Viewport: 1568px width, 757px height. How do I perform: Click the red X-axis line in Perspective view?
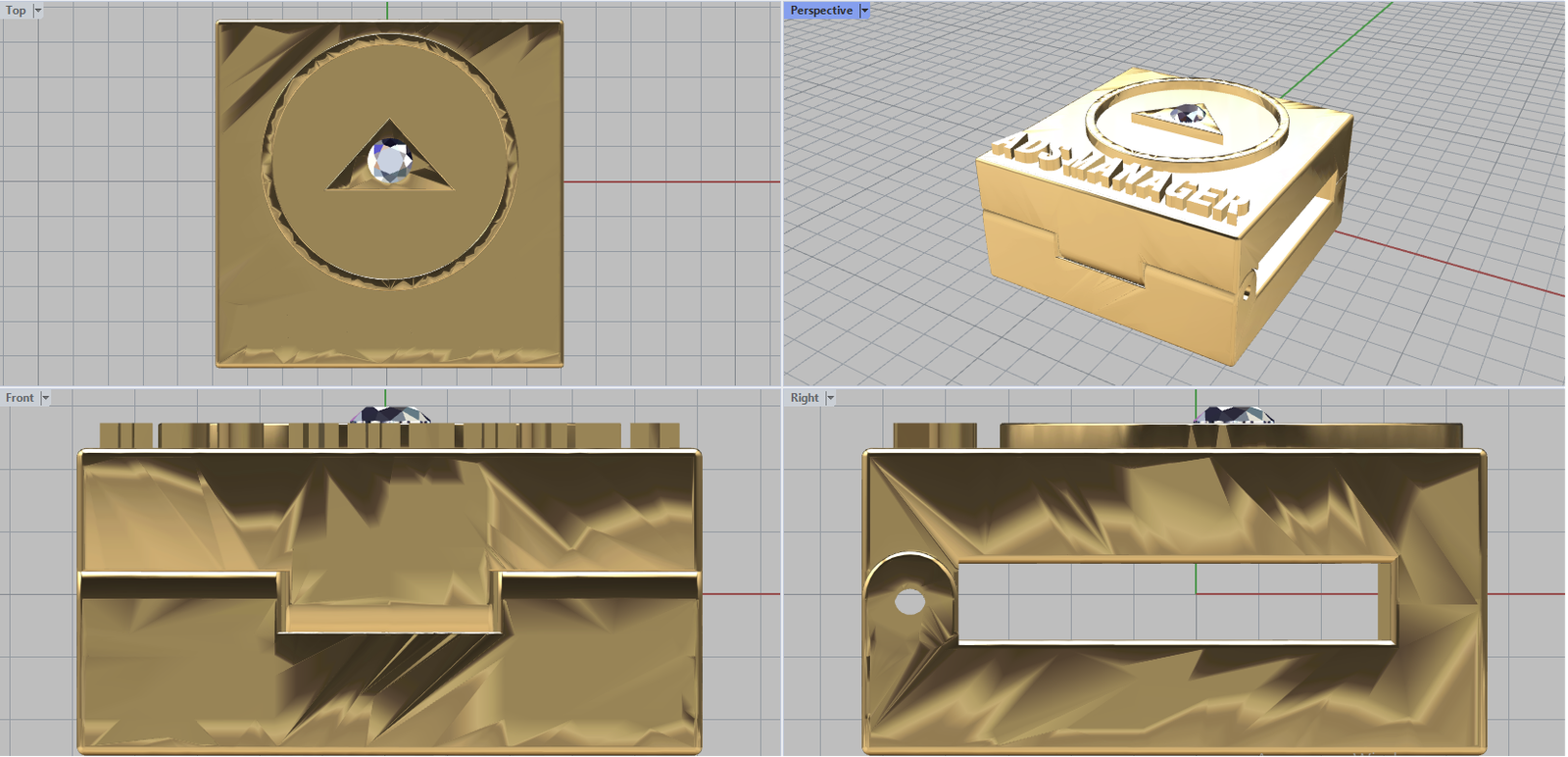coord(1450,263)
